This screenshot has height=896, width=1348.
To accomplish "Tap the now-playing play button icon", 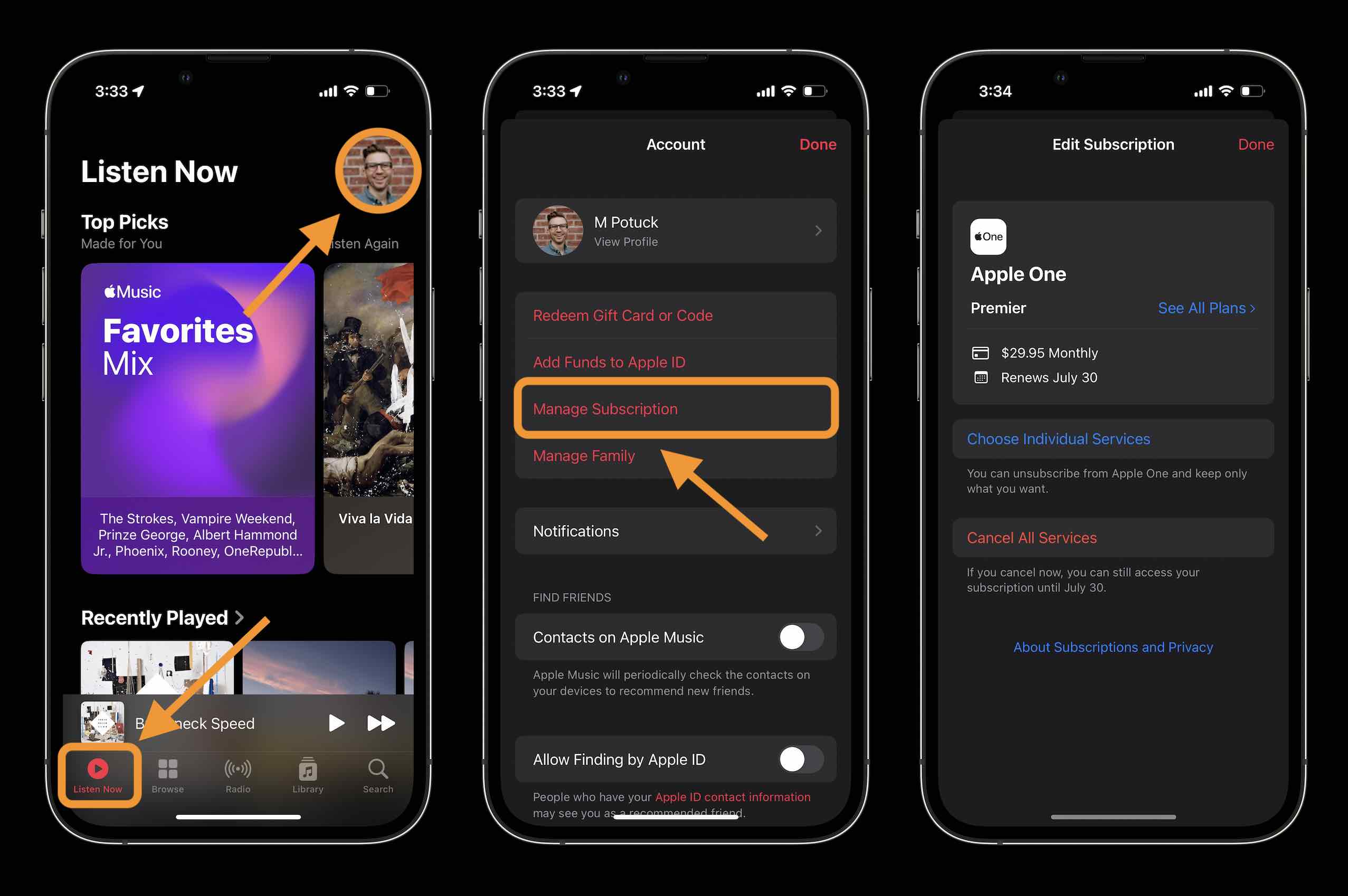I will pos(337,722).
